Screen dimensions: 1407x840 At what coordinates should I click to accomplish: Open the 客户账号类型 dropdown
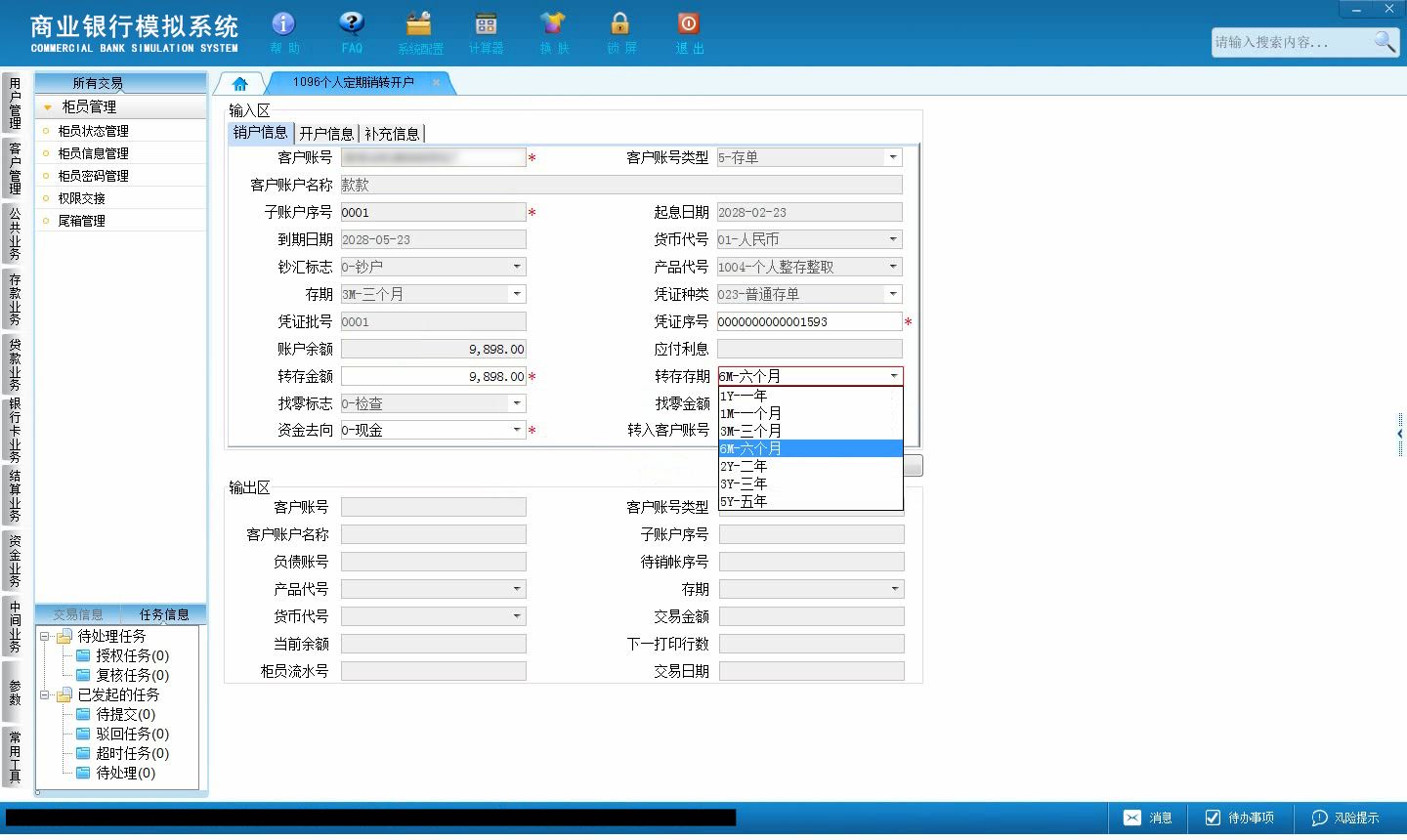pyautogui.click(x=893, y=157)
